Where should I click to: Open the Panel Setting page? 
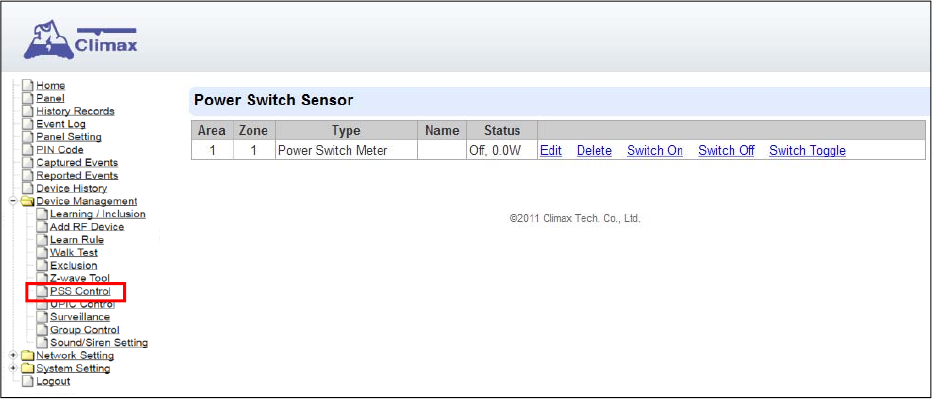[x=68, y=137]
